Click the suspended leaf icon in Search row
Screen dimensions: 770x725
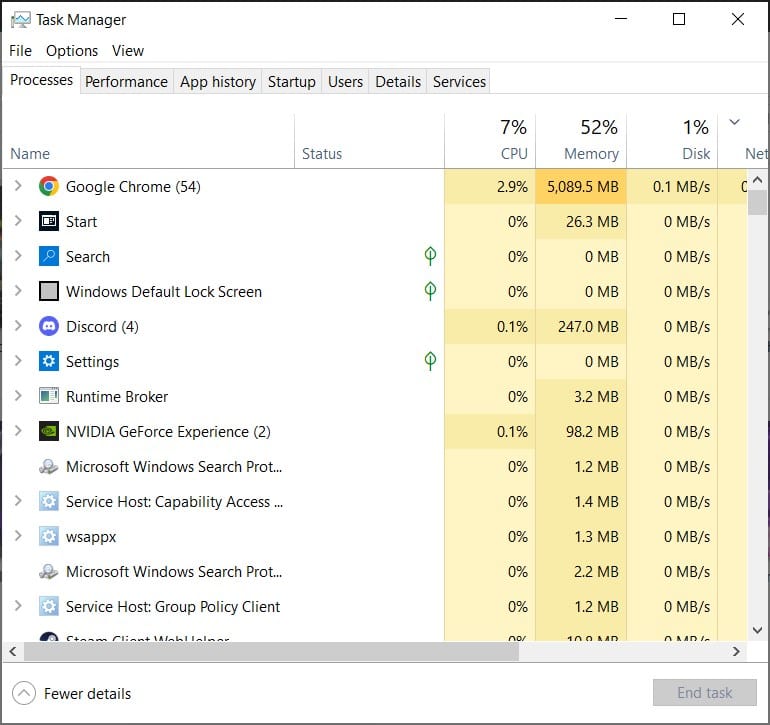tap(430, 255)
